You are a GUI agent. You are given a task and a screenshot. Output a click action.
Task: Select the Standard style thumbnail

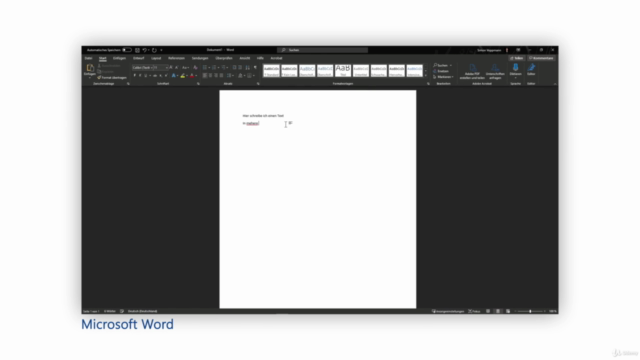coord(271,71)
